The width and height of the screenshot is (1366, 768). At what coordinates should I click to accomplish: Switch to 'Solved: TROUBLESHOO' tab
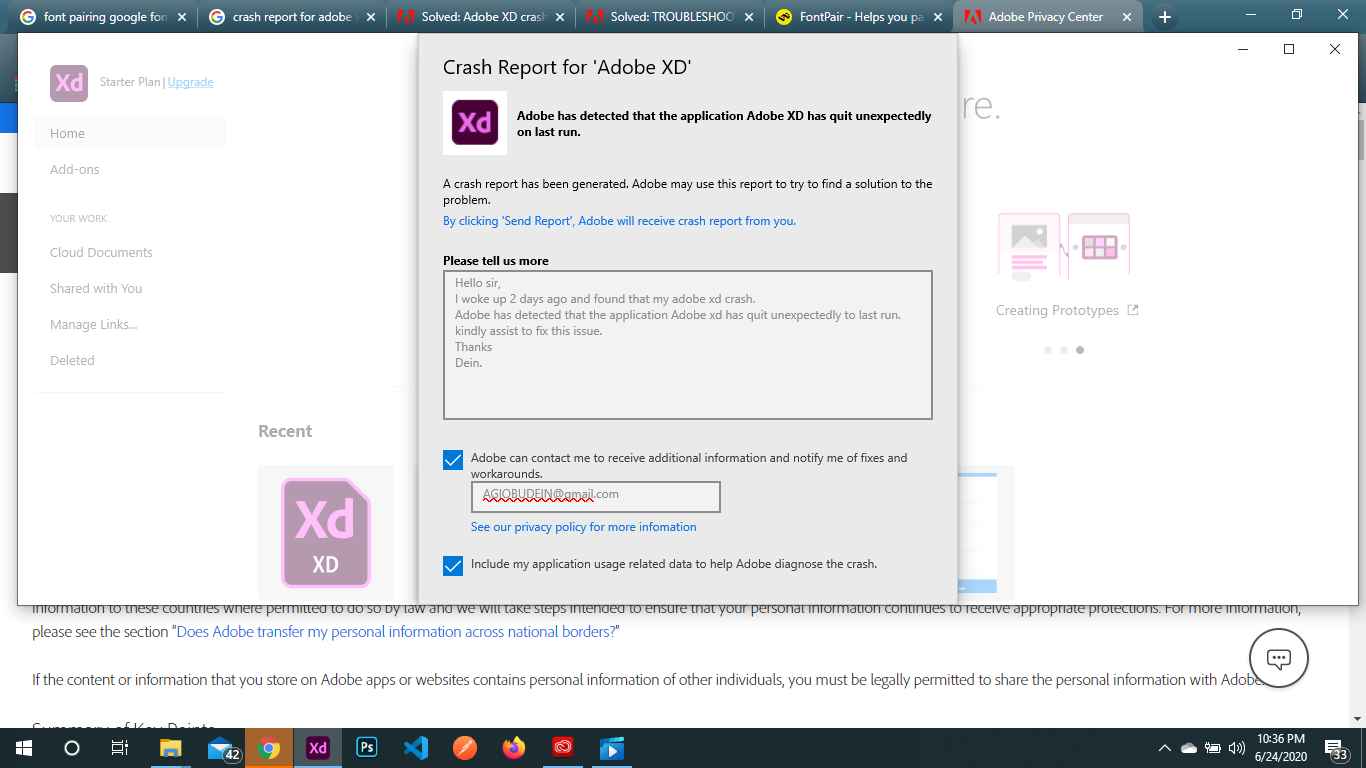click(x=671, y=17)
